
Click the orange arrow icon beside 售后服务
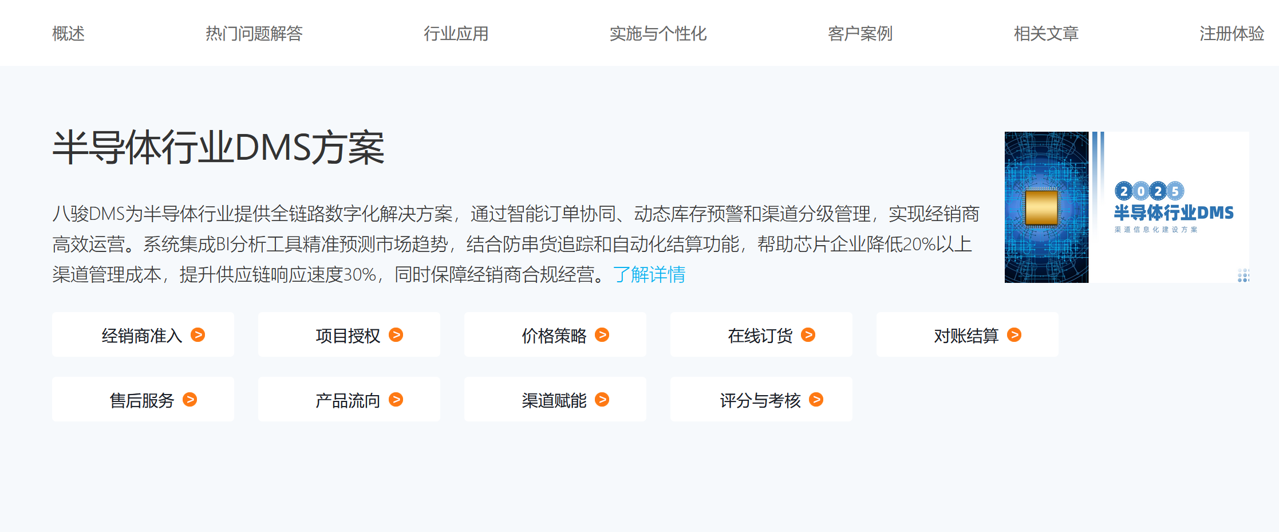tap(190, 400)
